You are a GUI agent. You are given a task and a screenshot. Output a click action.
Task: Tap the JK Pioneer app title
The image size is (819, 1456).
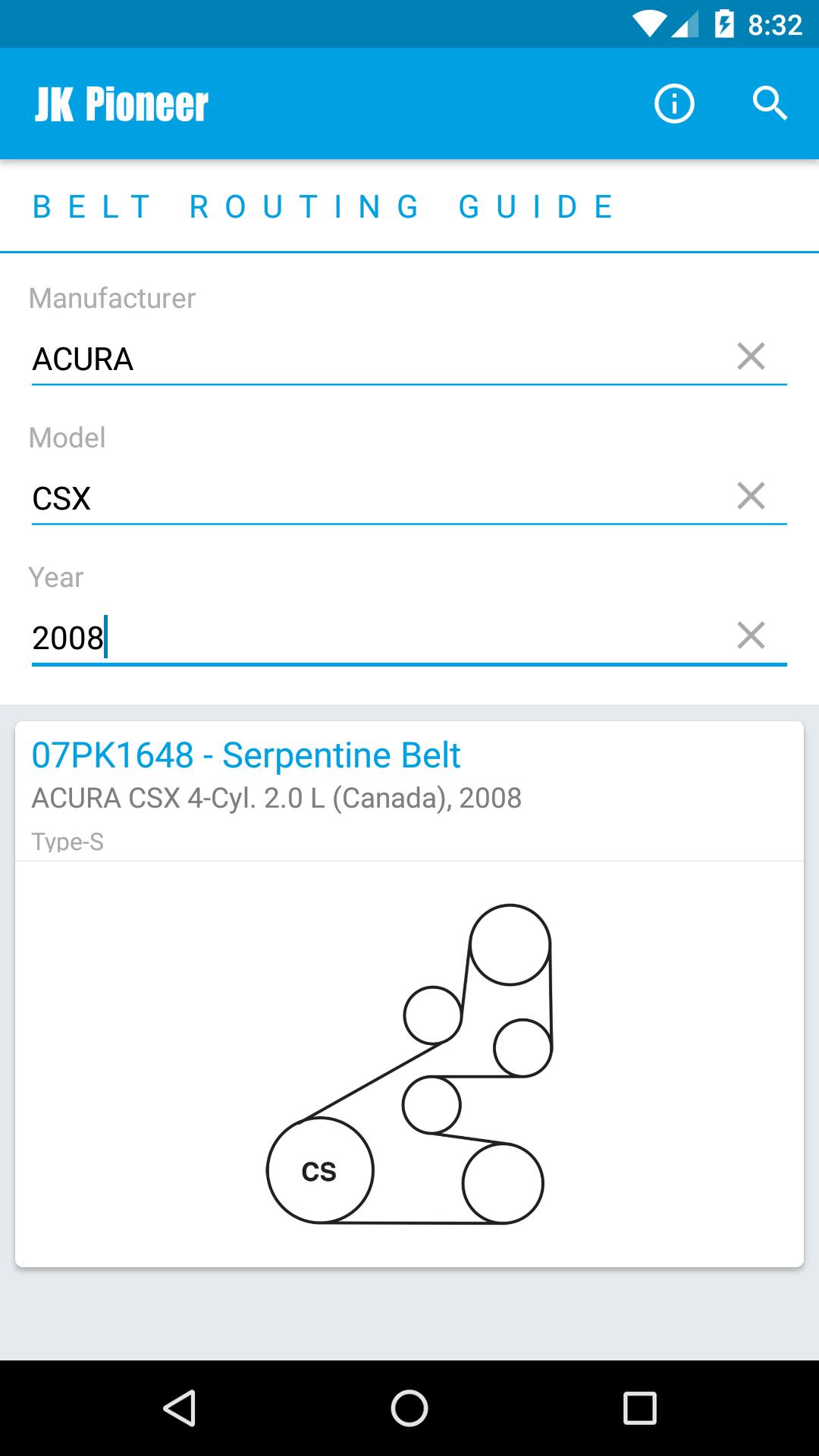[x=121, y=104]
